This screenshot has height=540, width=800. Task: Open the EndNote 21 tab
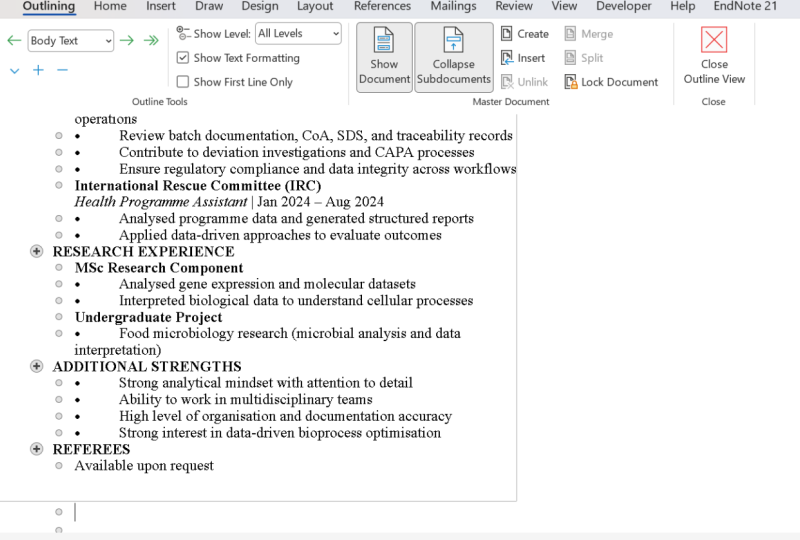745,6
